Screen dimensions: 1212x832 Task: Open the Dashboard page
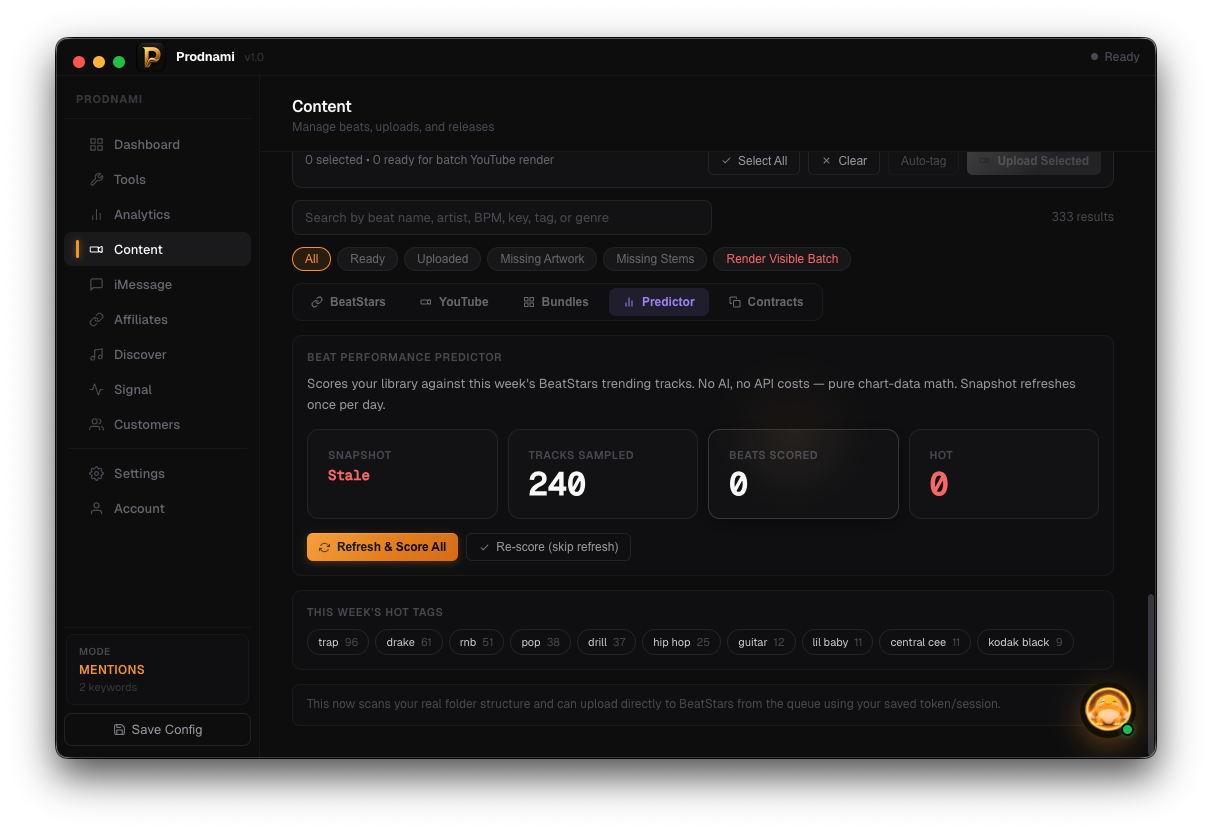pos(157,145)
